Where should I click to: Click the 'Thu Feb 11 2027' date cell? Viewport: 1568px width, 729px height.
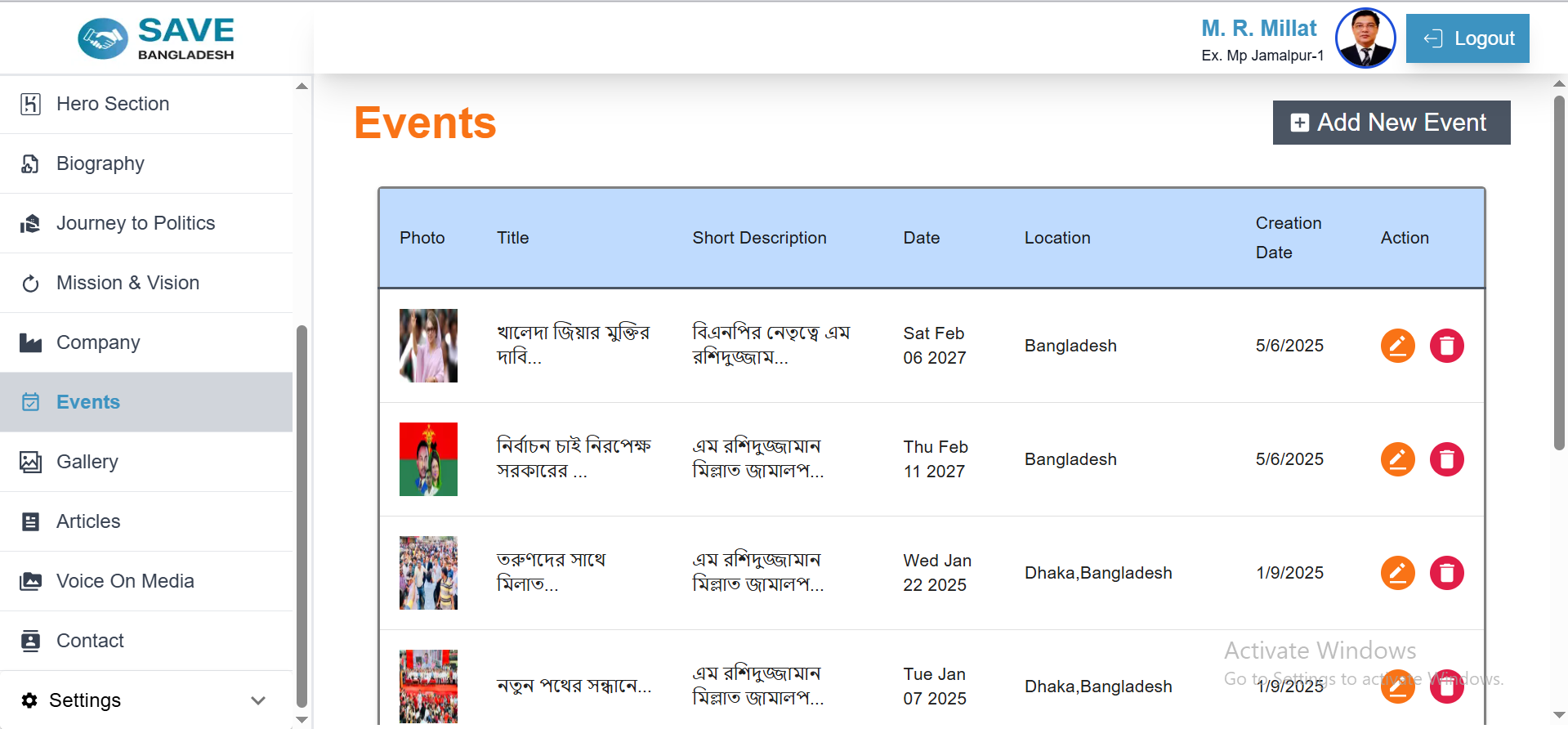click(x=935, y=459)
